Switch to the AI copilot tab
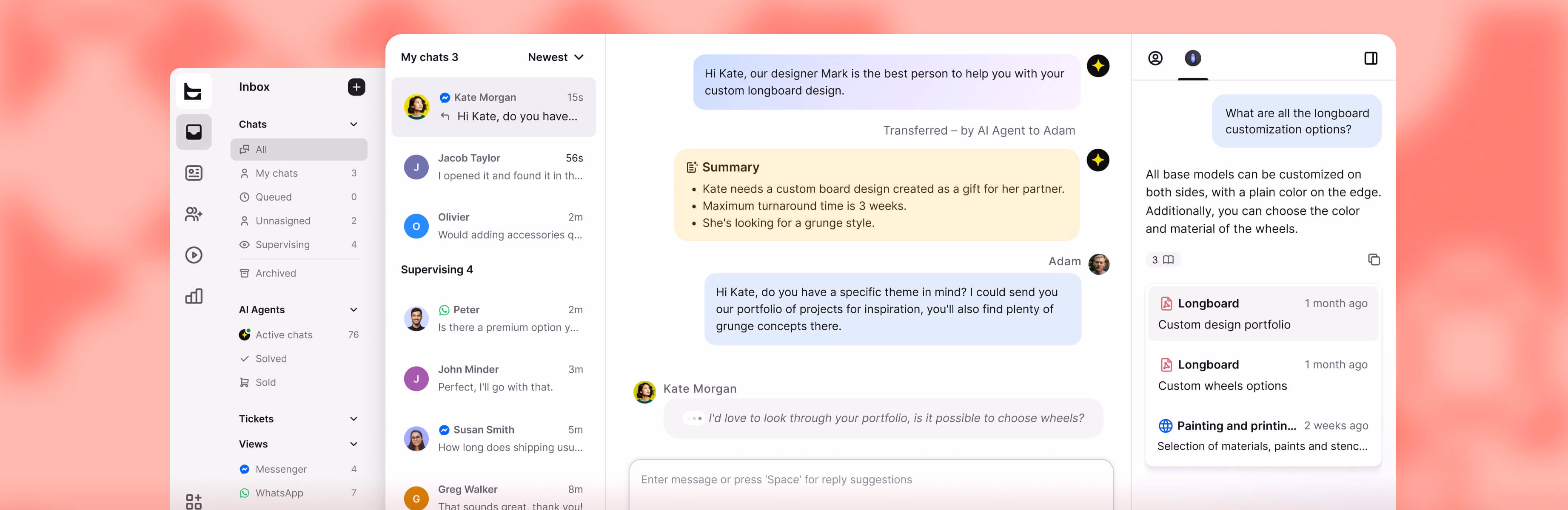Image resolution: width=1568 pixels, height=510 pixels. [1192, 58]
